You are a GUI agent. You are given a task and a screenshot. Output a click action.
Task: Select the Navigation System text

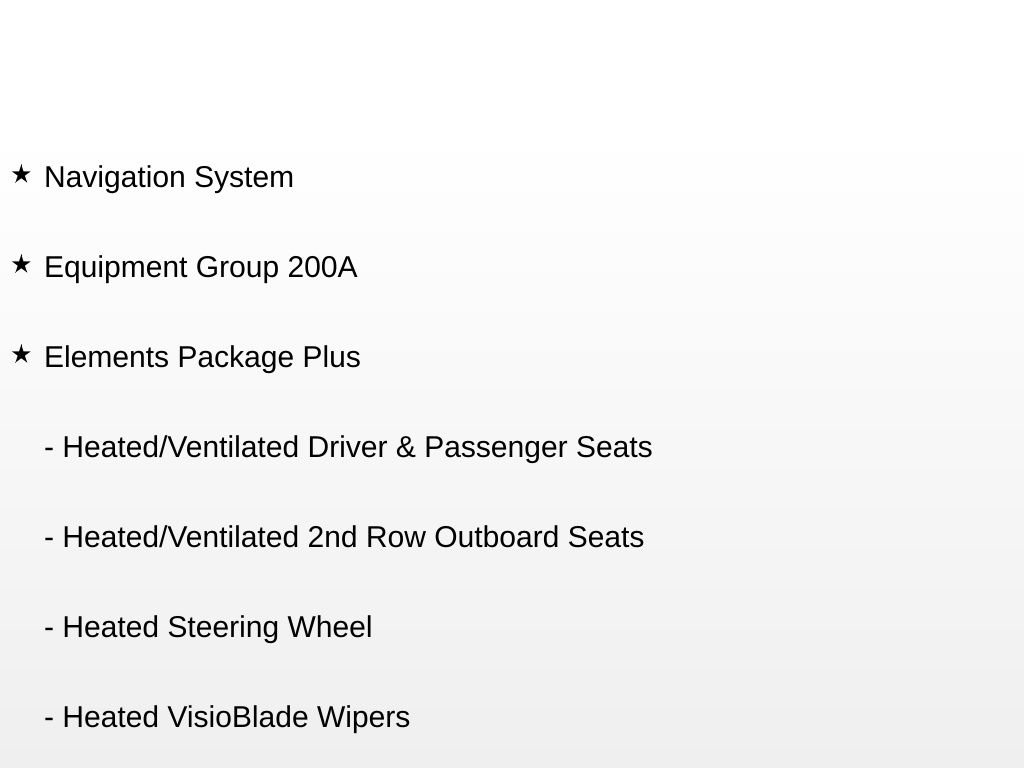click(x=168, y=178)
